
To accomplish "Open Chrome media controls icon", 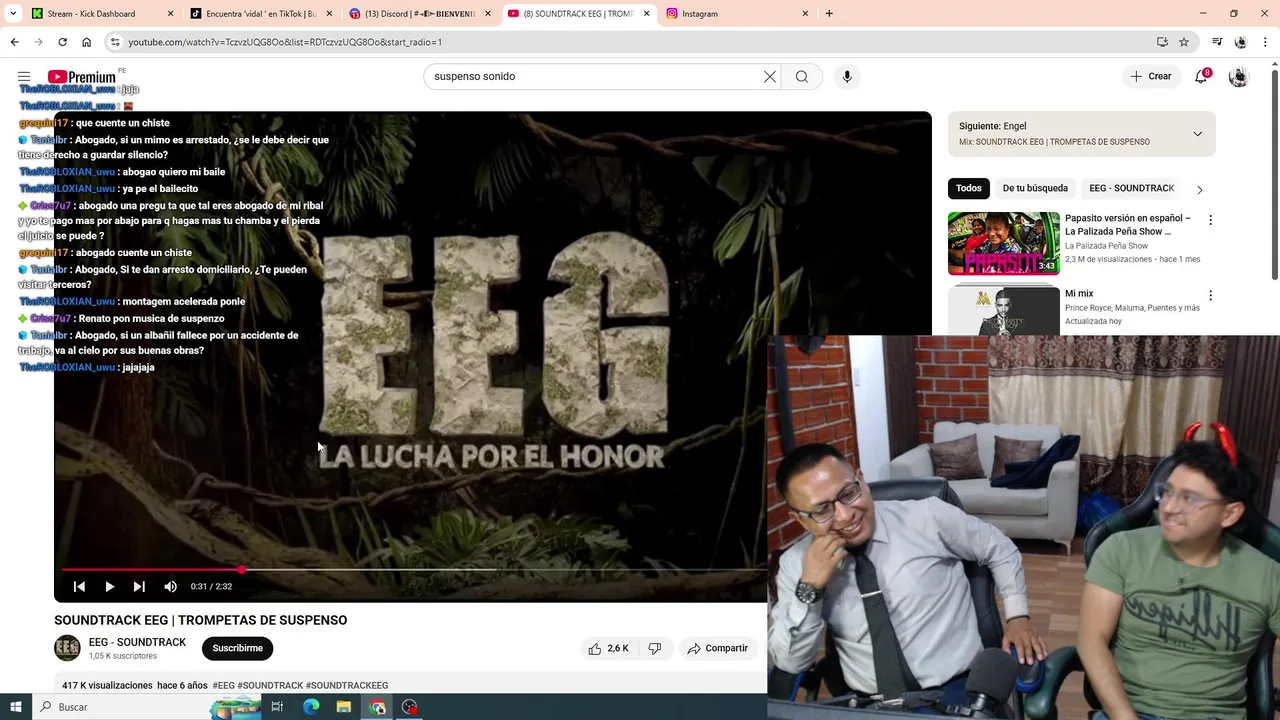I will (1217, 42).
